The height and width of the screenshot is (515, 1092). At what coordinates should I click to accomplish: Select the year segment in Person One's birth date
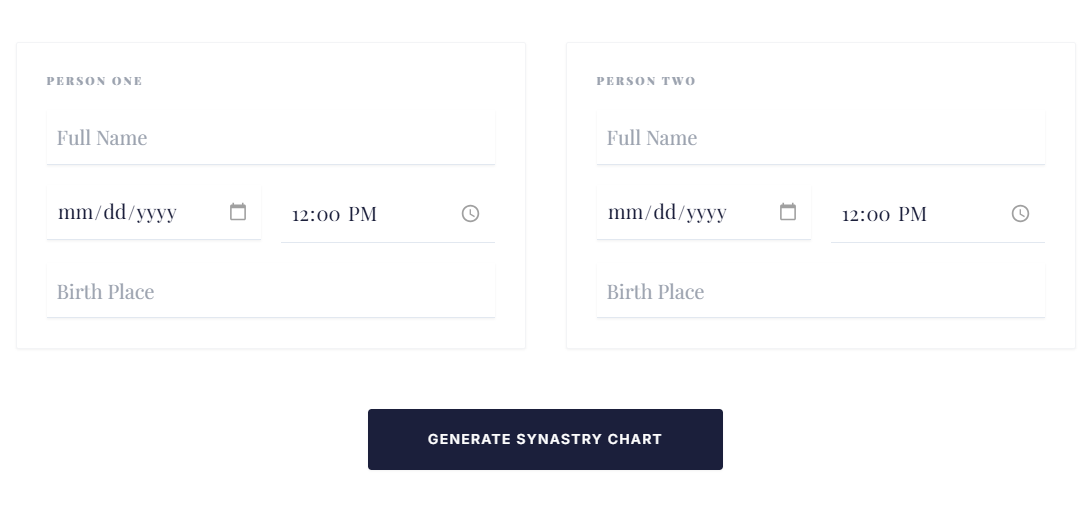pos(156,212)
